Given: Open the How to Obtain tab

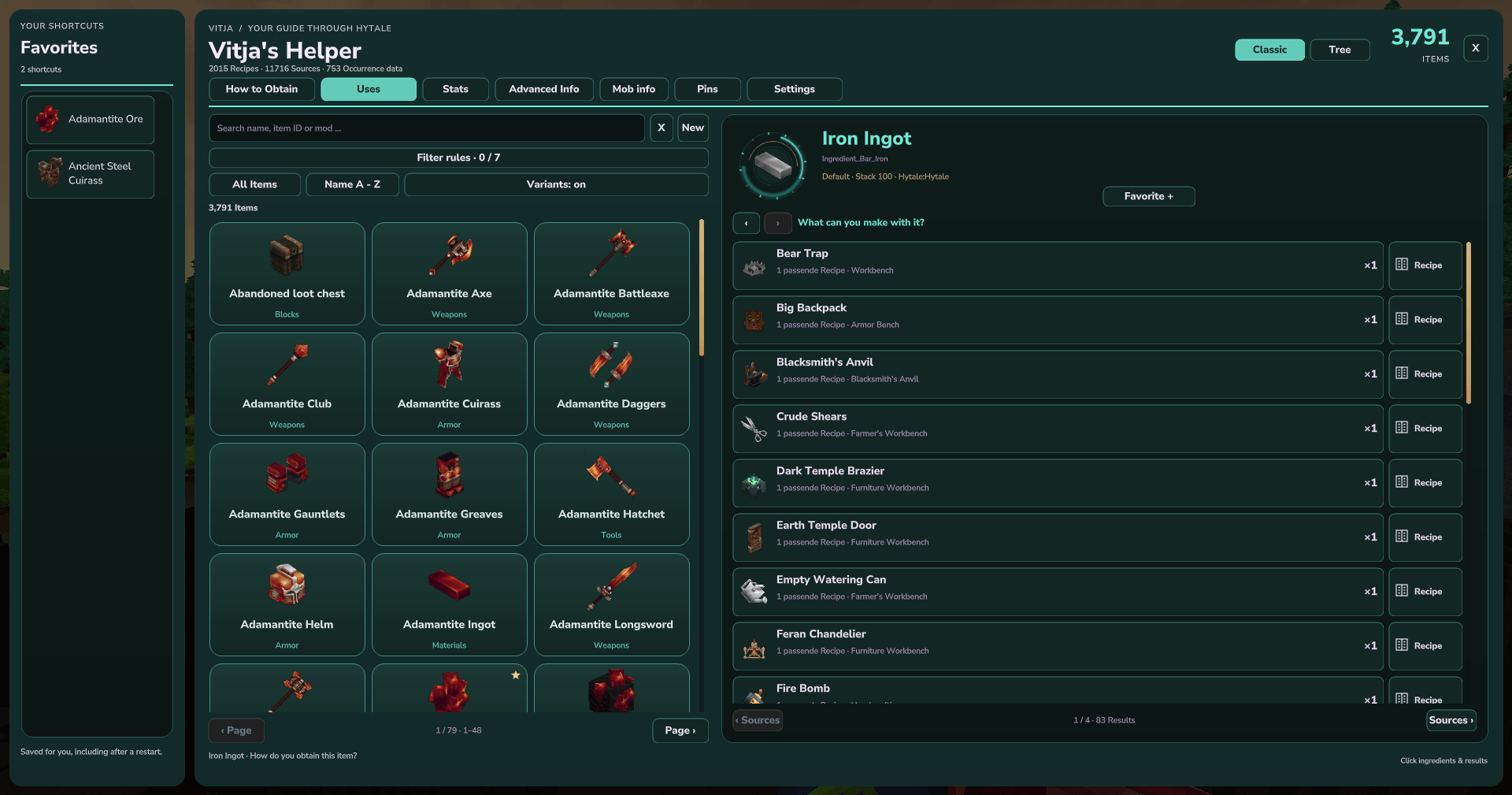Looking at the screenshot, I should pos(261,89).
